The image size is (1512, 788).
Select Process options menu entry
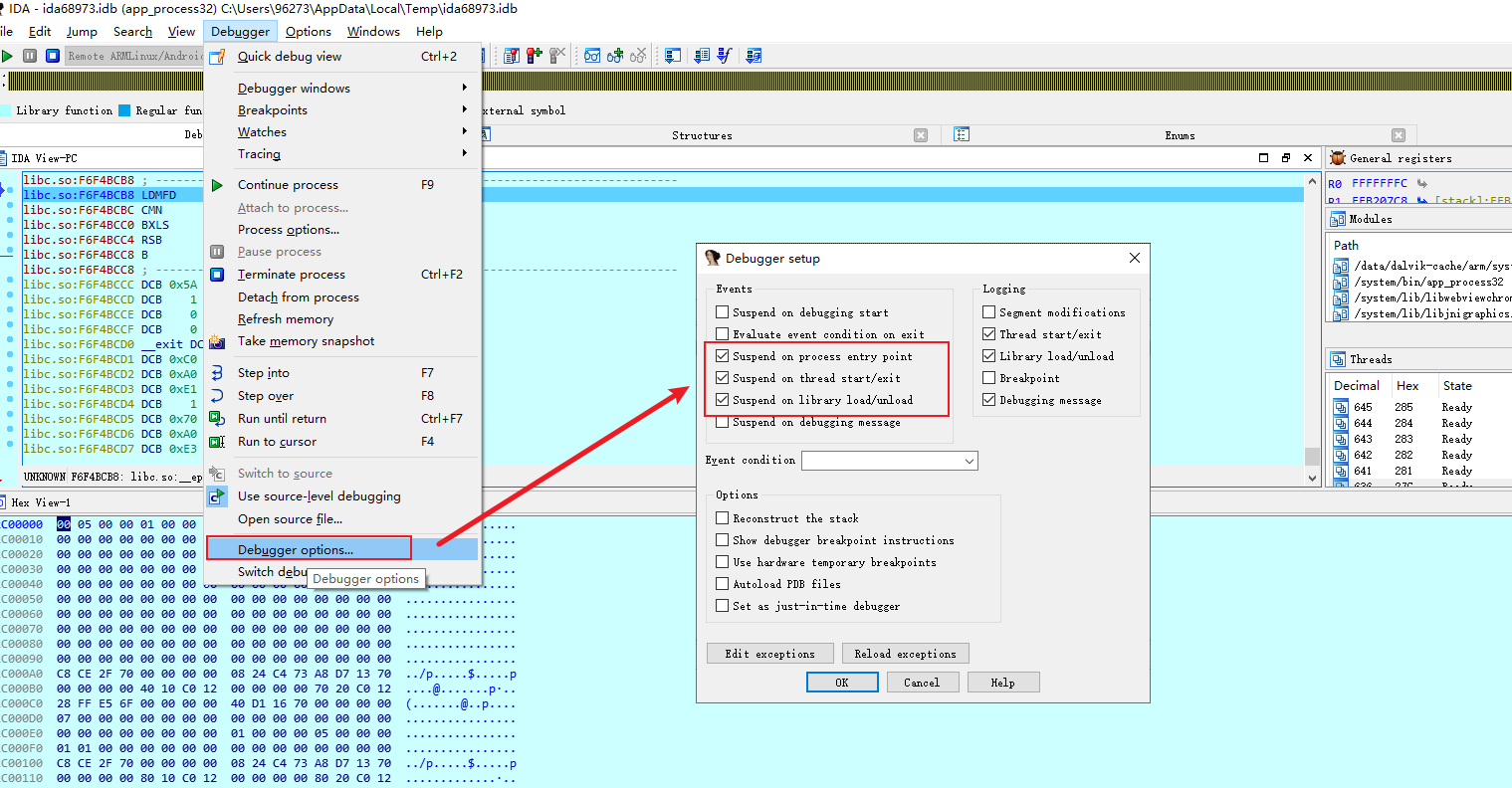coord(342,229)
